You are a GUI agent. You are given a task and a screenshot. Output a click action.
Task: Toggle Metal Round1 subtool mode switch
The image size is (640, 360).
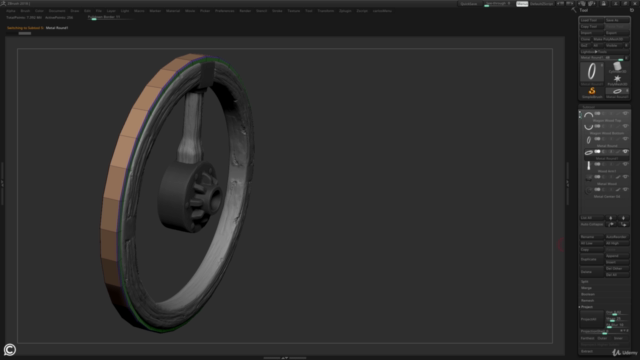(598, 151)
